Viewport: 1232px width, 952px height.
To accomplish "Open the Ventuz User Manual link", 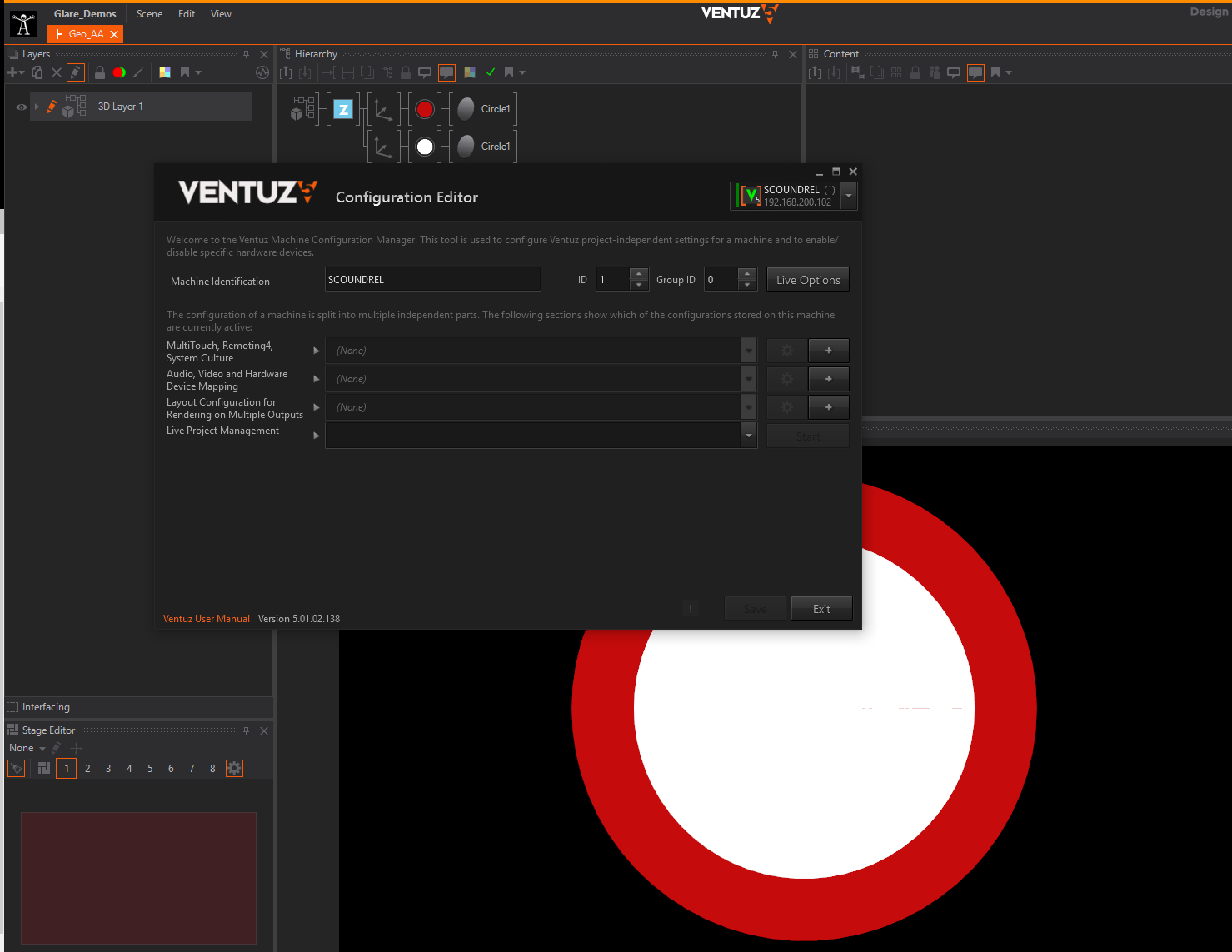I will coord(206,619).
